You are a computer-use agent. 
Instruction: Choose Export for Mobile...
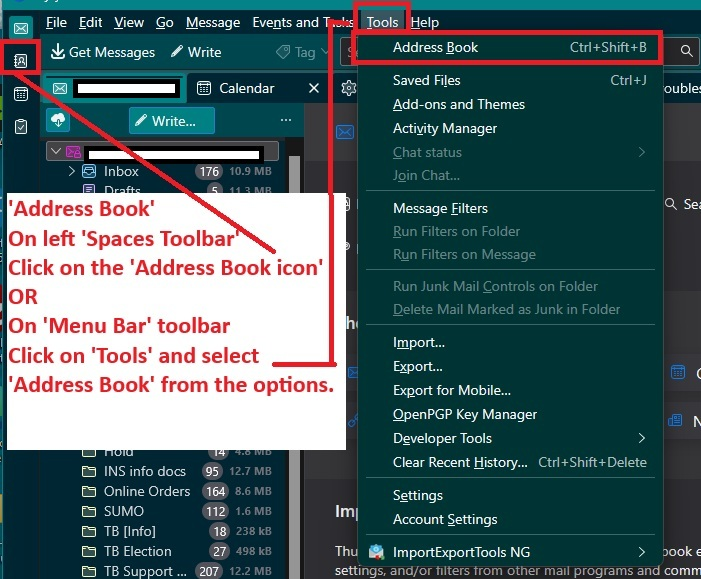[x=510, y=390]
